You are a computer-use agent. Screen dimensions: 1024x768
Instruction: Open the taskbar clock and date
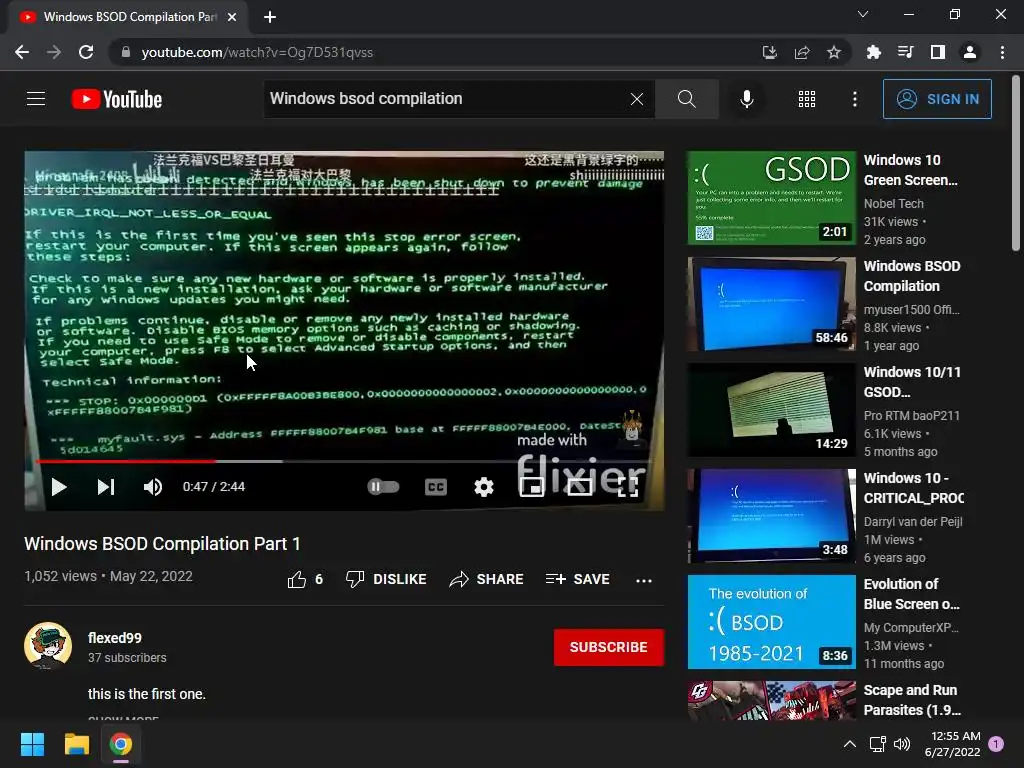click(x=953, y=744)
